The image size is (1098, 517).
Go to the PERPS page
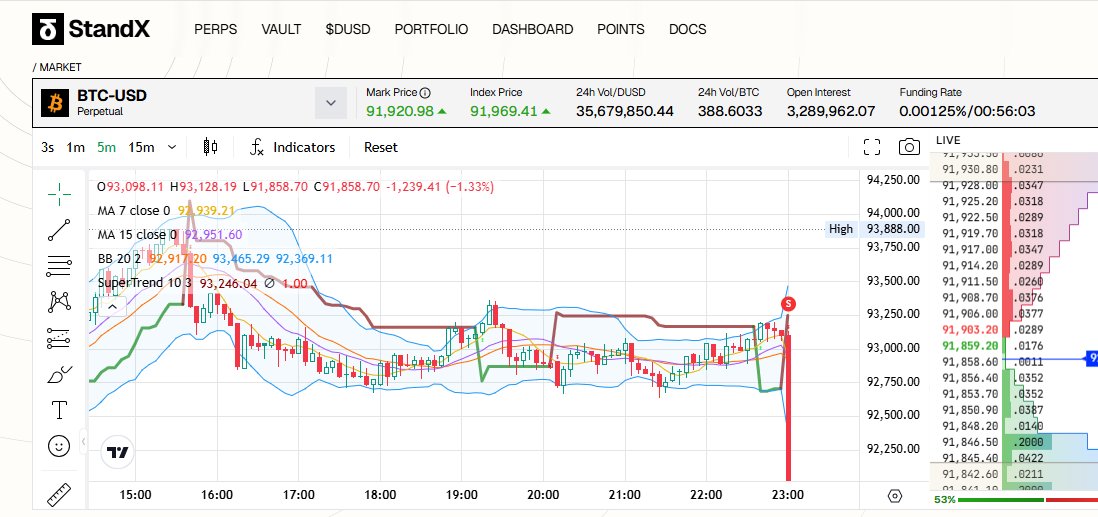(216, 29)
